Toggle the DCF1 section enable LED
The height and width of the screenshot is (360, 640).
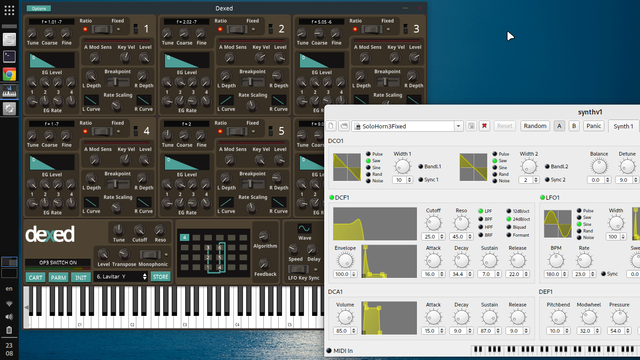click(331, 198)
